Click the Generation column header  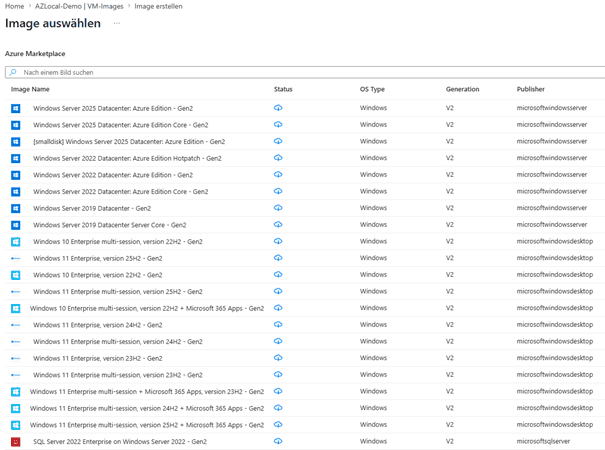[x=462, y=90]
